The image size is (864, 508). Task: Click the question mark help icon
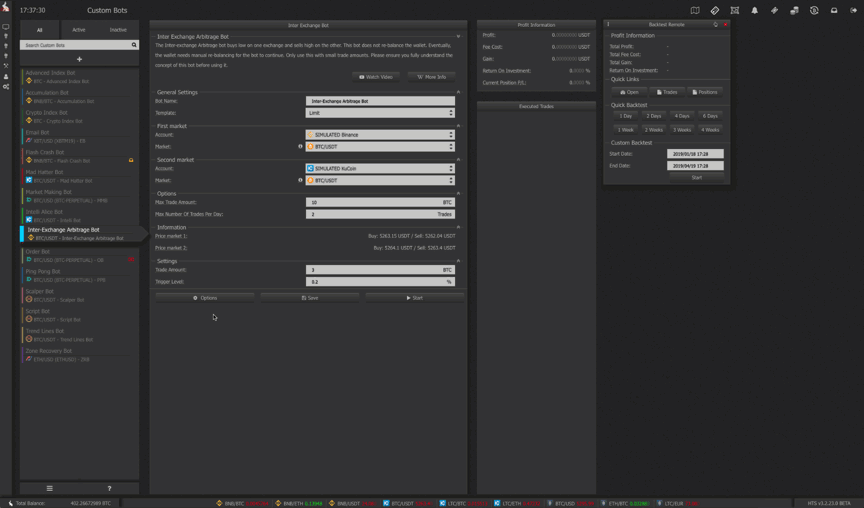[x=109, y=488]
